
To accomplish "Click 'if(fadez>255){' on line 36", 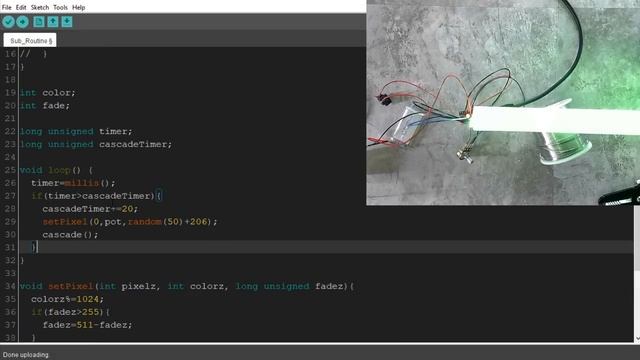I will [70, 312].
